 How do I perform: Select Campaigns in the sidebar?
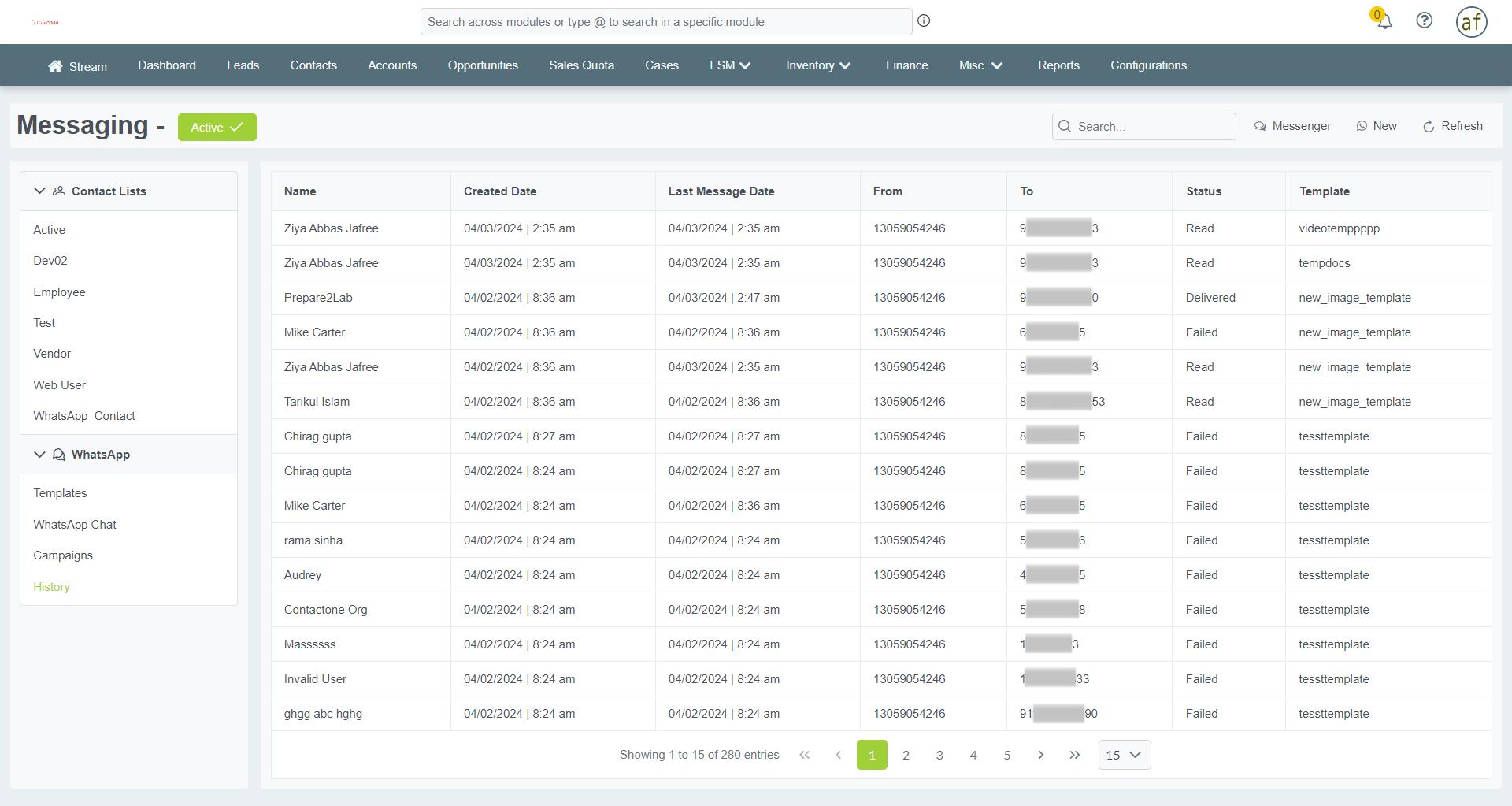pyautogui.click(x=63, y=555)
